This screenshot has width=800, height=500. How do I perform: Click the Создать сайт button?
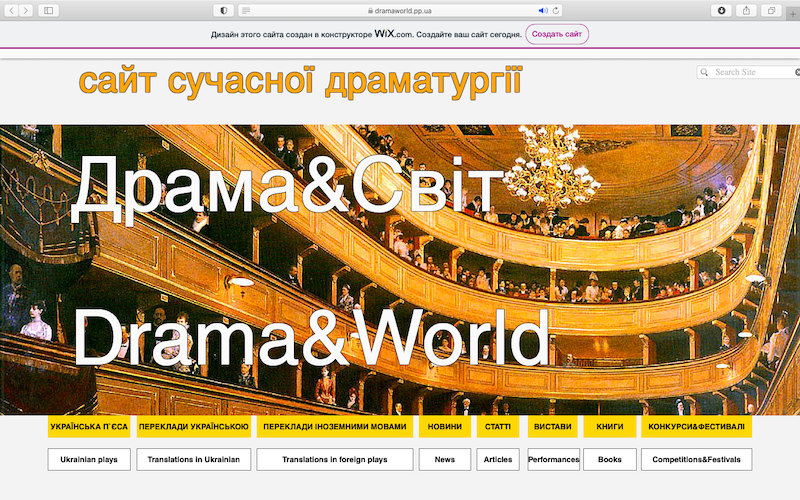pos(557,34)
